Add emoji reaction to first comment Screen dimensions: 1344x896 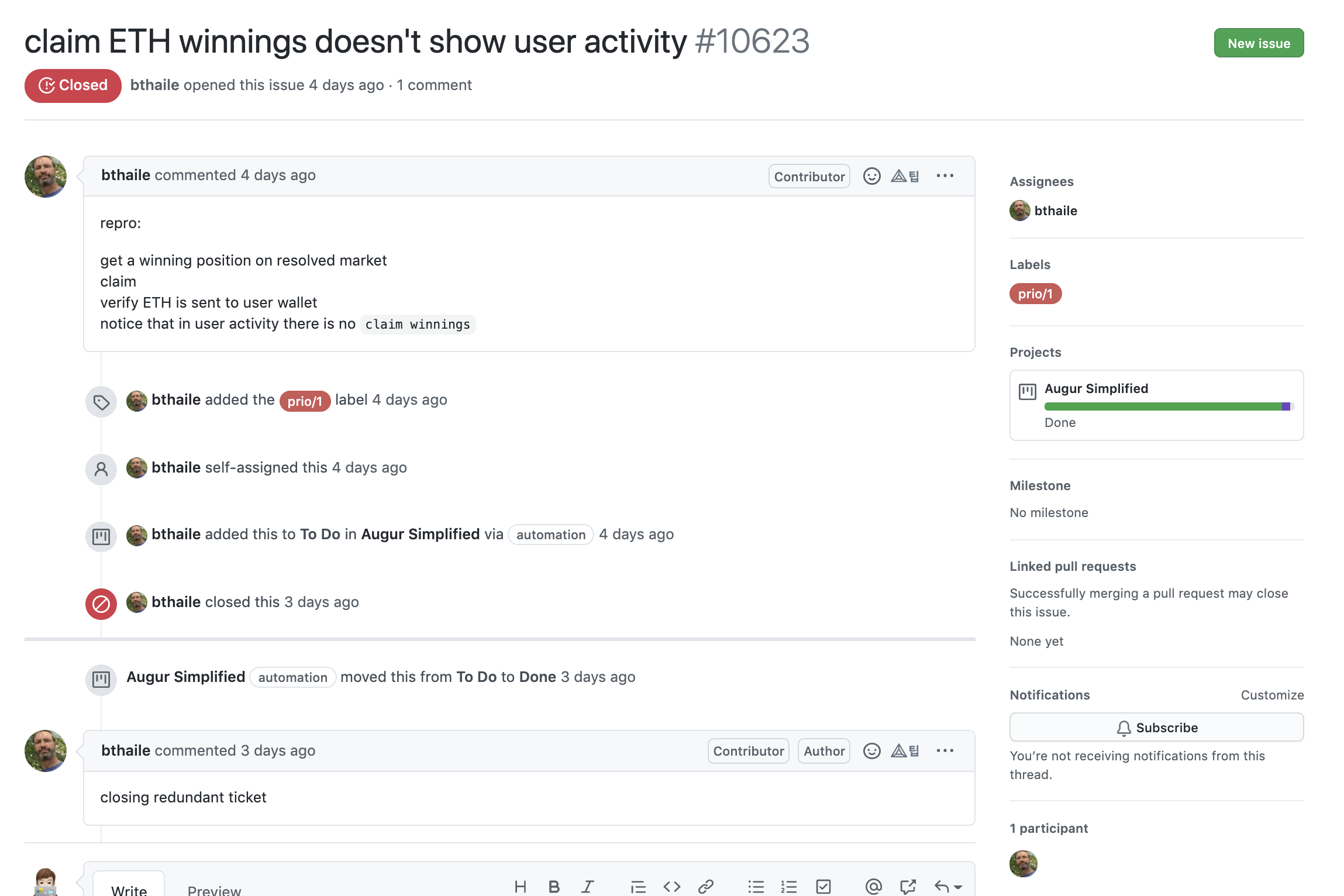pos(871,176)
